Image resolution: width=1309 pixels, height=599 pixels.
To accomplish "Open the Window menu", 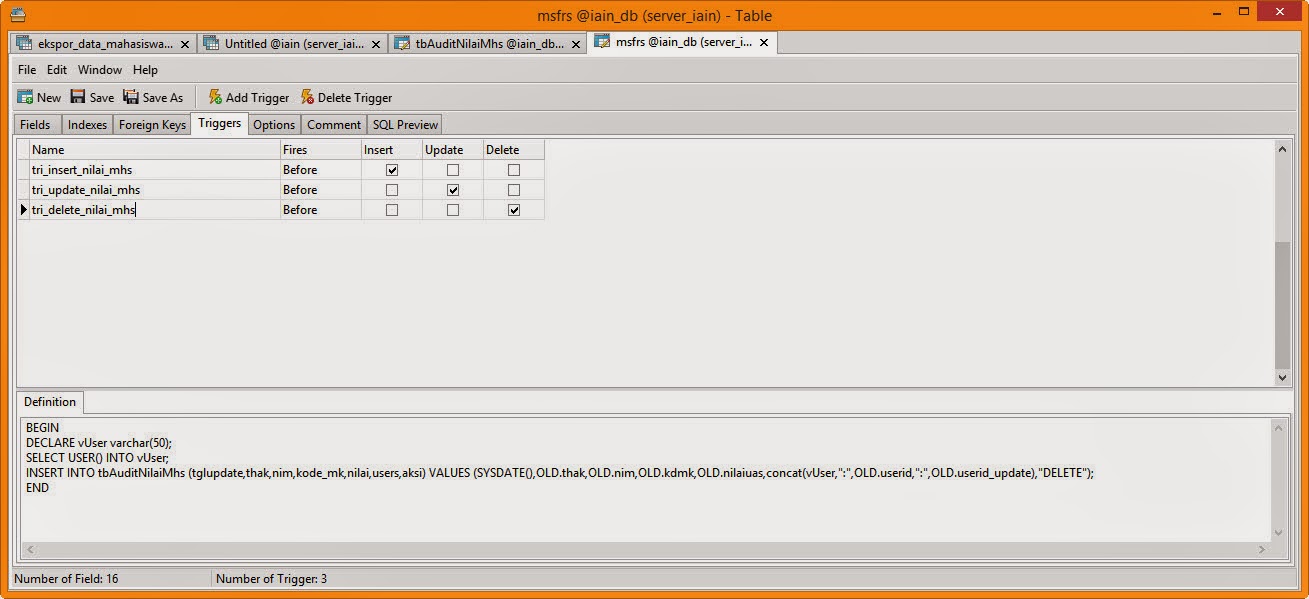I will coord(99,69).
